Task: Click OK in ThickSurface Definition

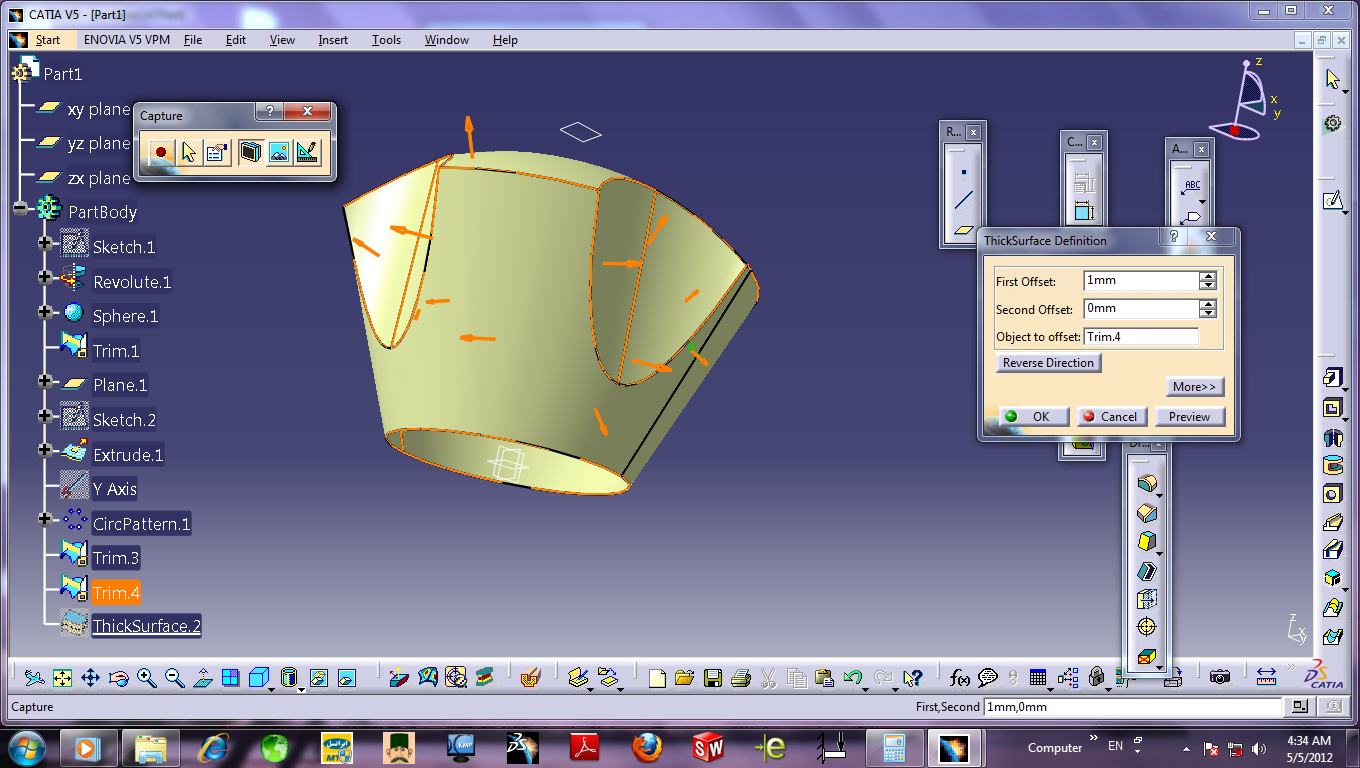Action: [1033, 417]
